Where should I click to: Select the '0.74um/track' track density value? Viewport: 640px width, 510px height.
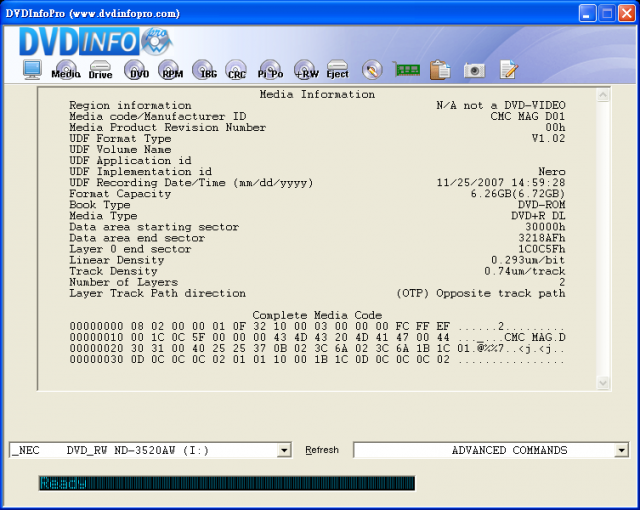point(524,271)
